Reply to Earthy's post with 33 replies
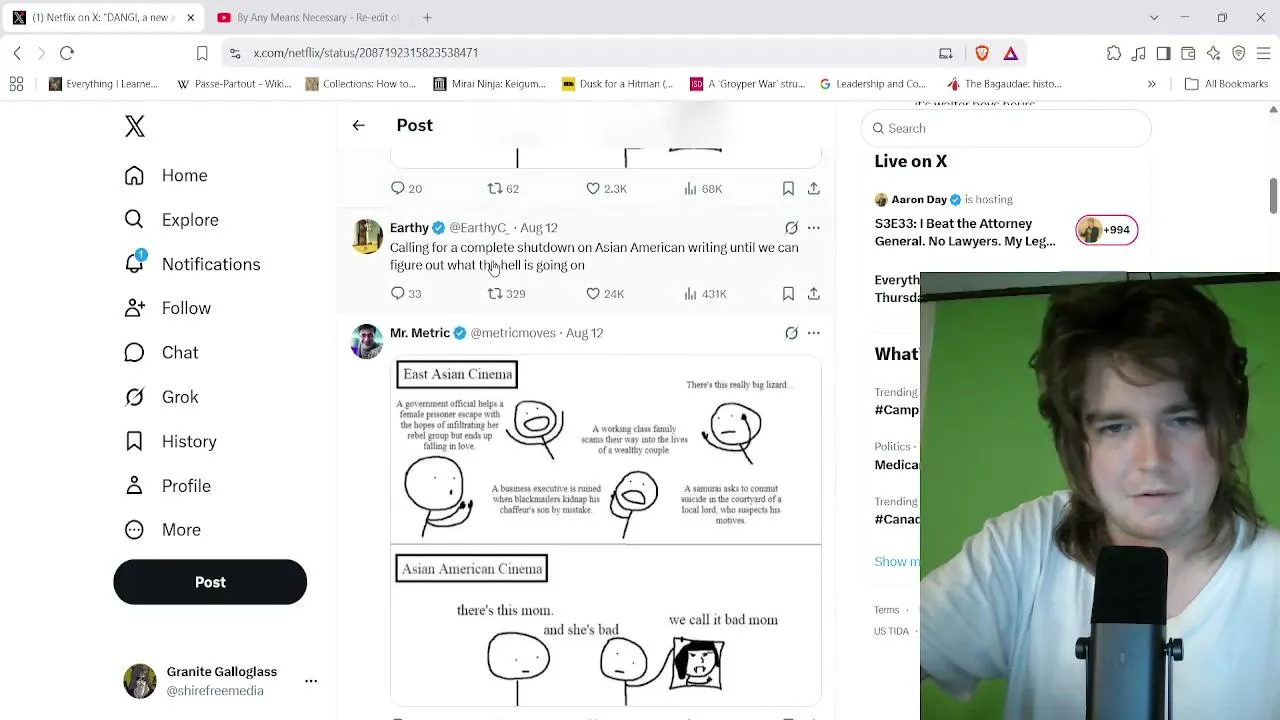The image size is (1280, 720). 406,293
